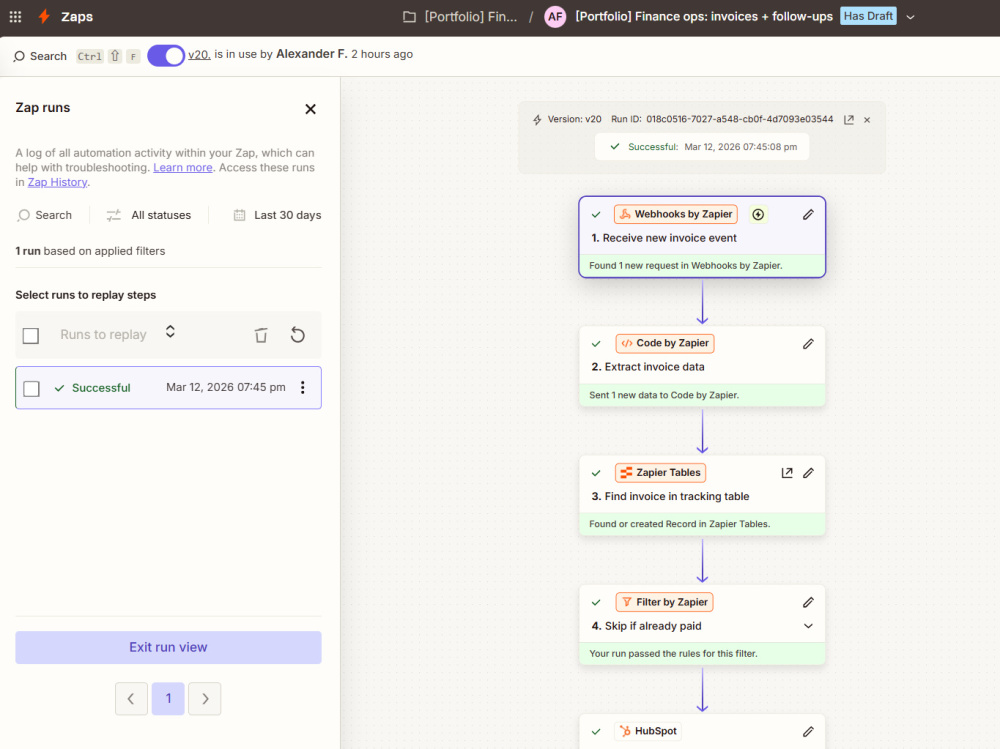Image resolution: width=1000 pixels, height=749 pixels.
Task: Click the Has Draft badge
Action: click(868, 16)
